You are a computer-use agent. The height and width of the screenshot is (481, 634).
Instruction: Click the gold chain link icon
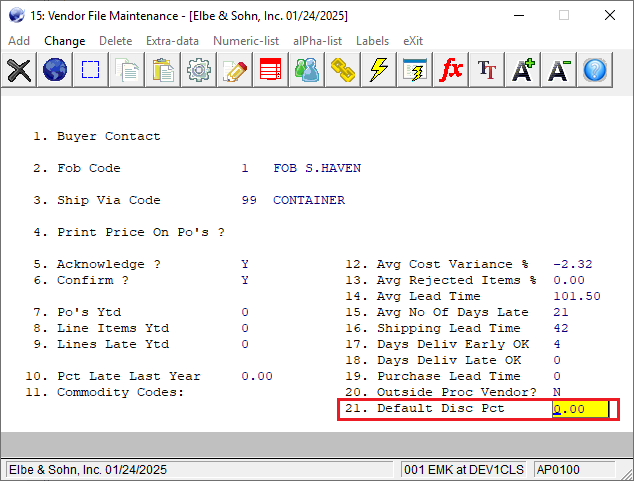[x=343, y=70]
